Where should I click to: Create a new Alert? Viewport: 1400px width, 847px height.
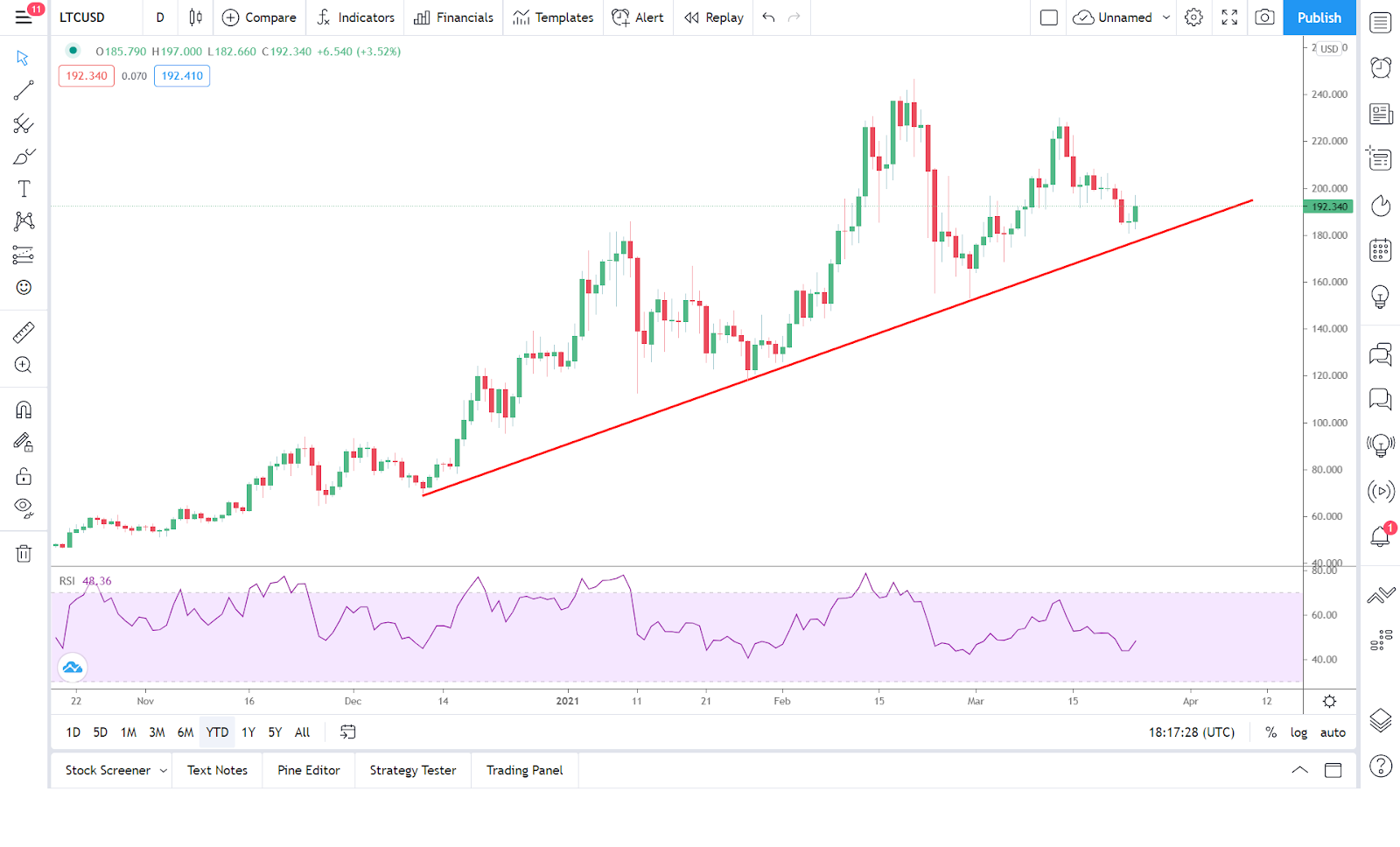638,17
